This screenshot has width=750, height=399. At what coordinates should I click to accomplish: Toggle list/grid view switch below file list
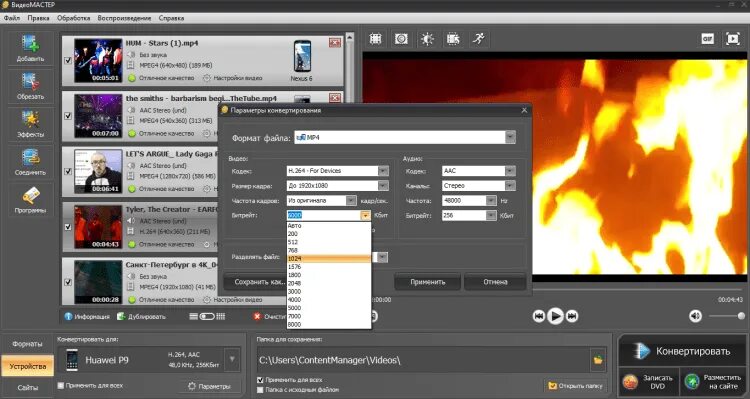[207, 317]
